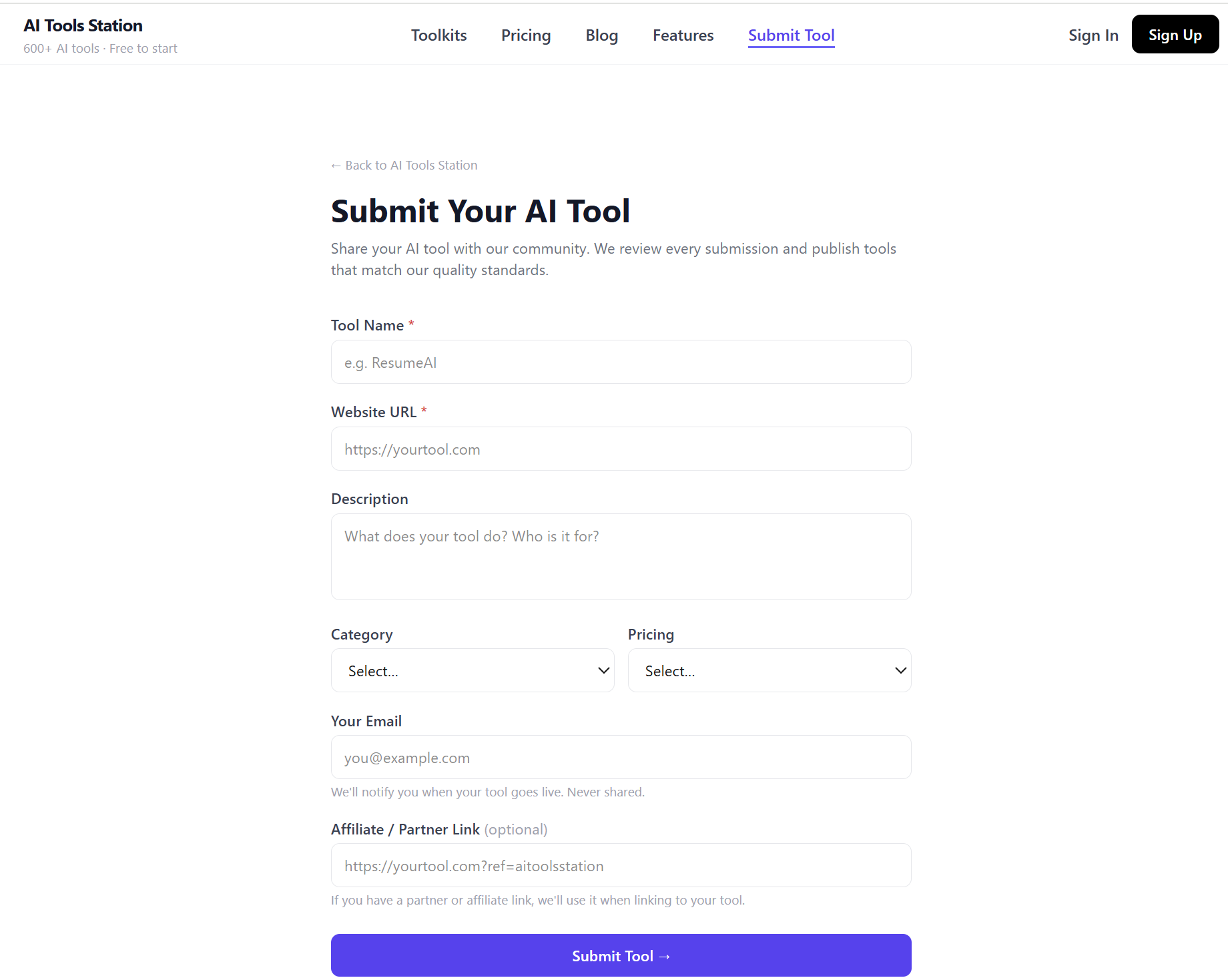Open the Category dropdown
Image resolution: width=1228 pixels, height=980 pixels.
pyautogui.click(x=473, y=670)
